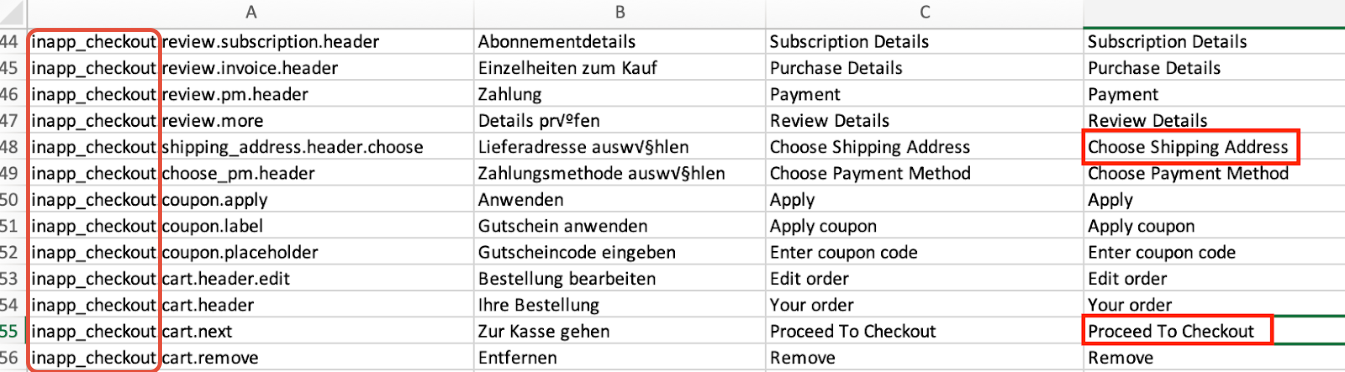
Task: Select Edit order cell in column C
Action: point(924,278)
